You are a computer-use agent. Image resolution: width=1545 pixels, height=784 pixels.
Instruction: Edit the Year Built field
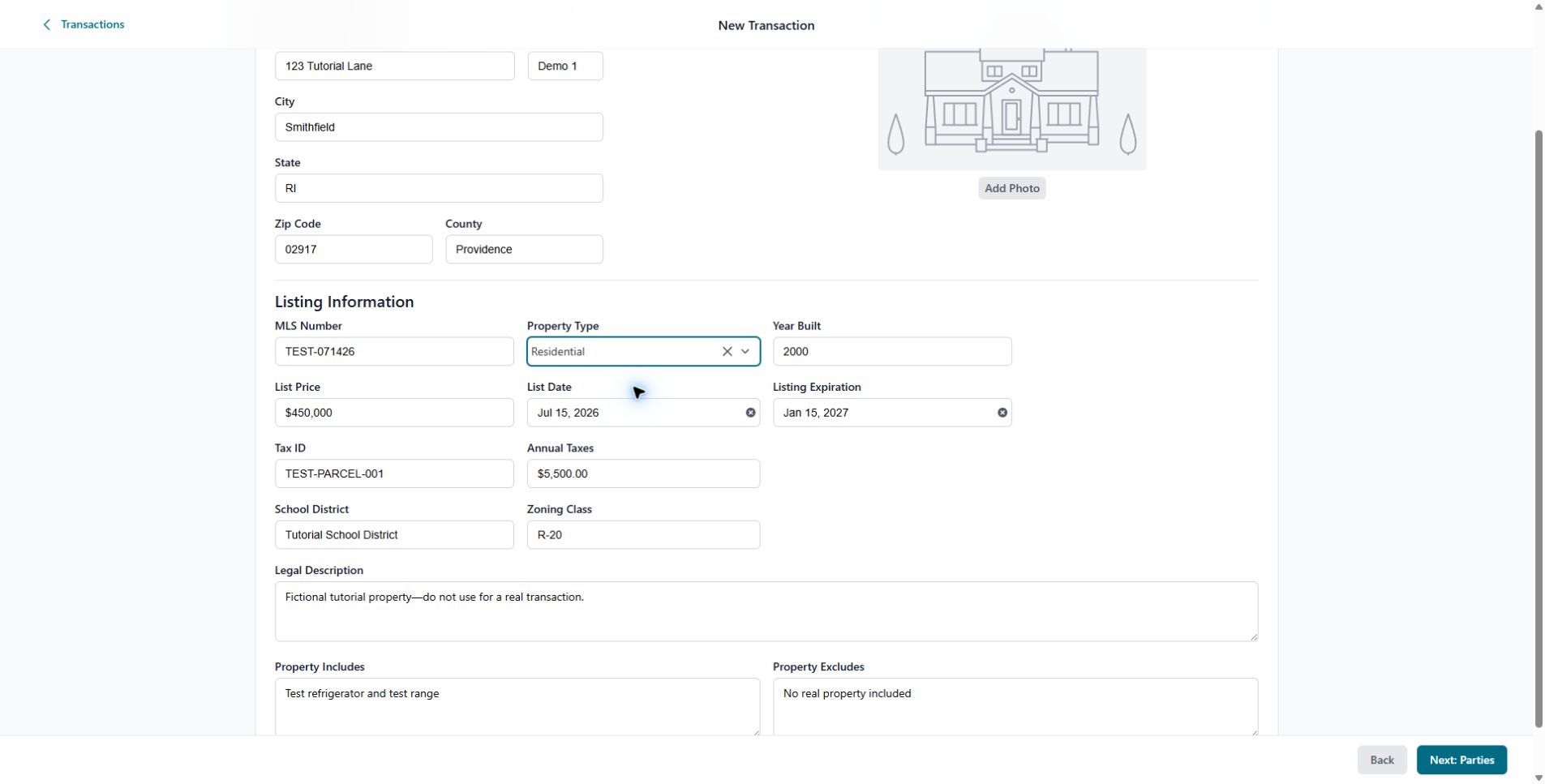892,351
